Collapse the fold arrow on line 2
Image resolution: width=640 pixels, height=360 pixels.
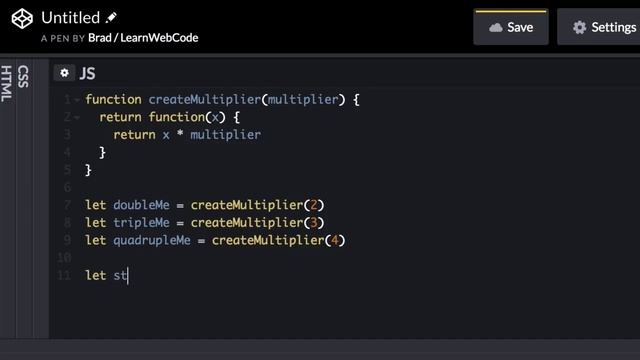[77, 118]
